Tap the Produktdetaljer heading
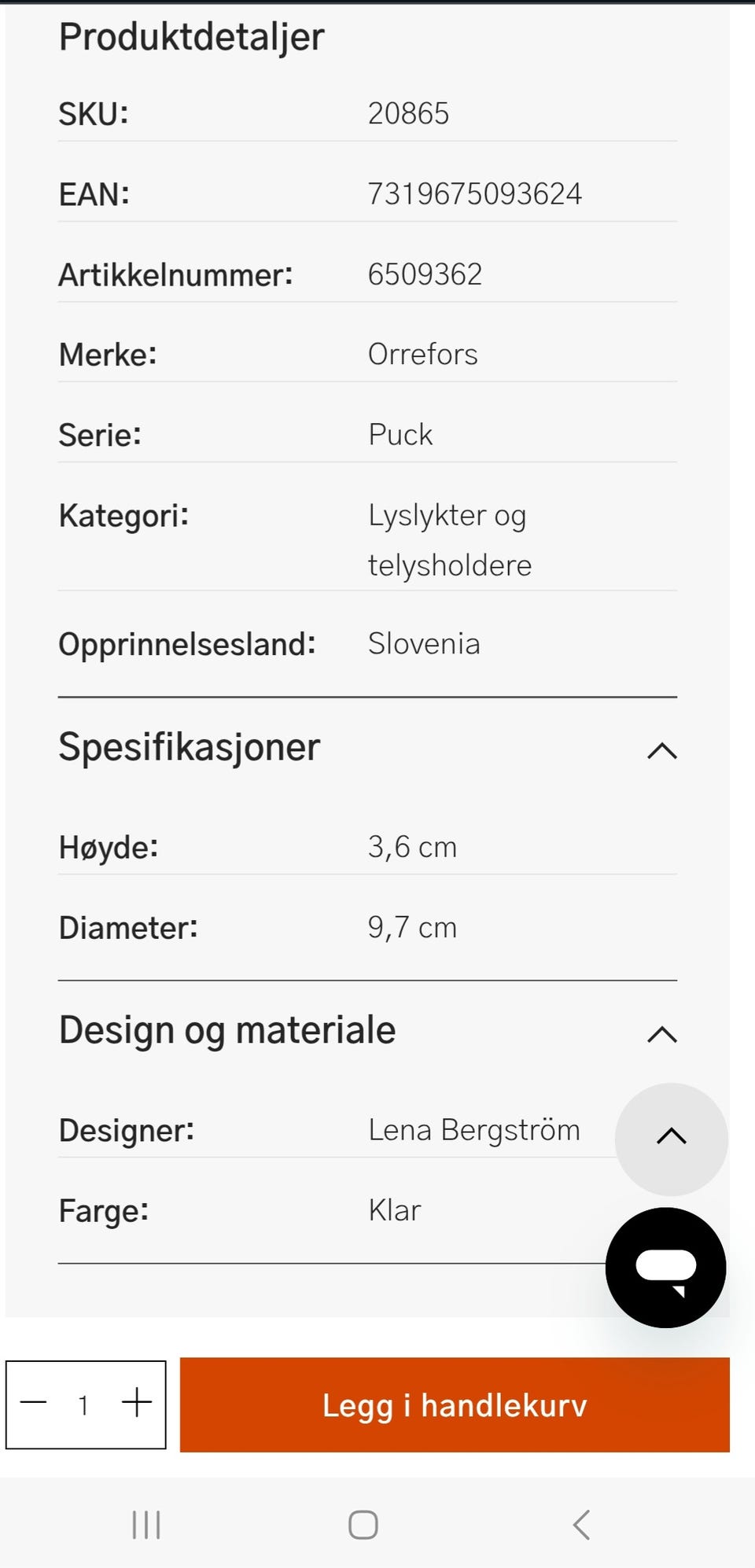 (191, 37)
